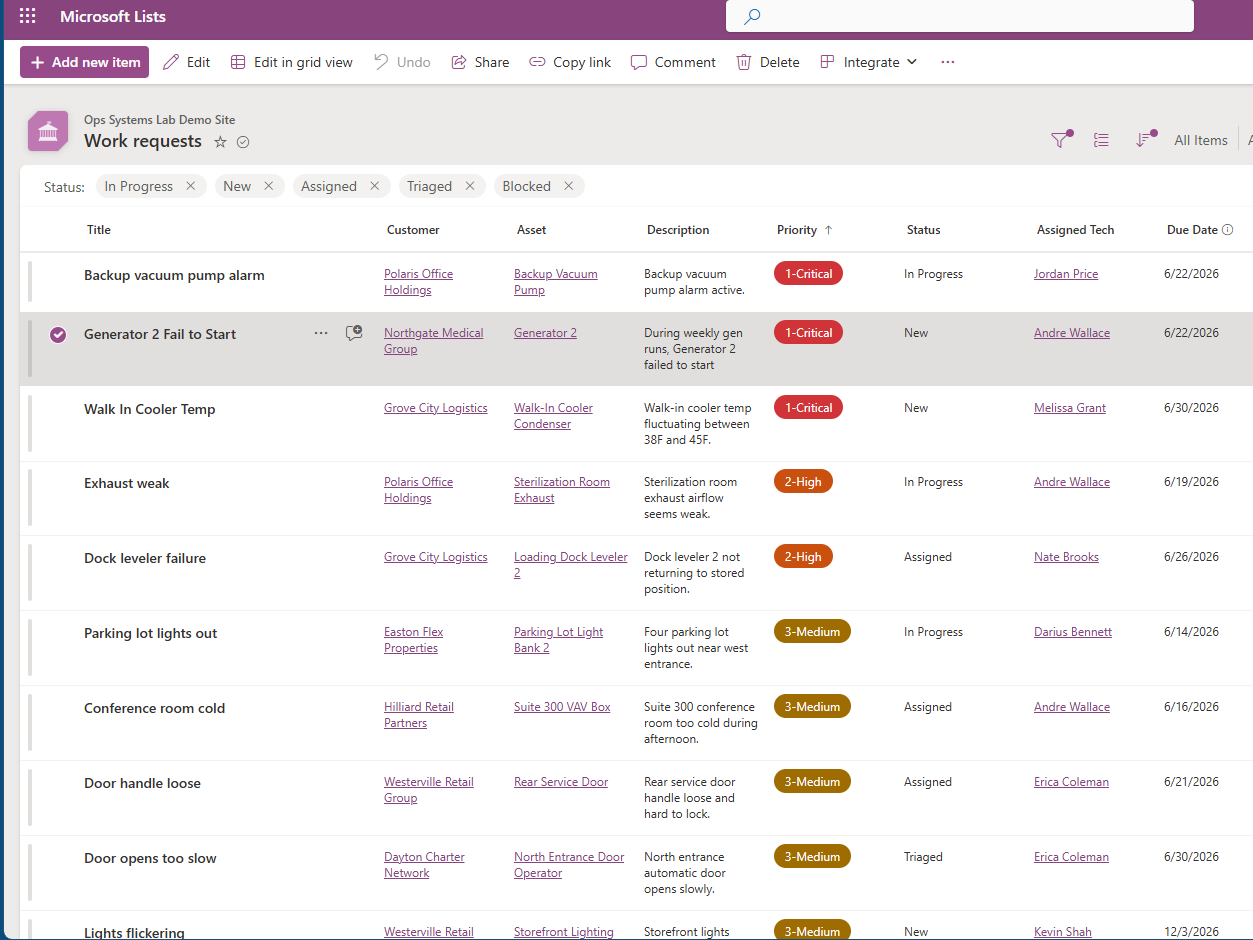
Task: Open Edit in grid view
Action: pyautogui.click(x=291, y=62)
